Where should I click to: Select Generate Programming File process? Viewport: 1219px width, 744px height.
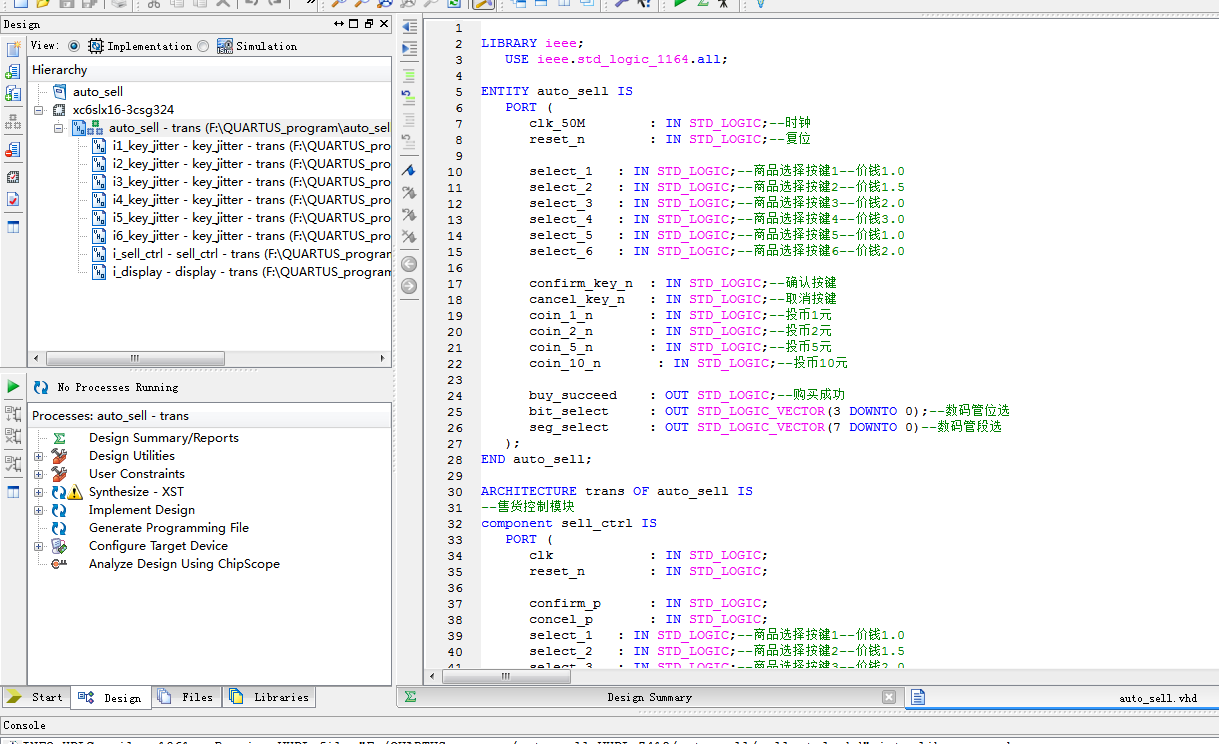[169, 528]
